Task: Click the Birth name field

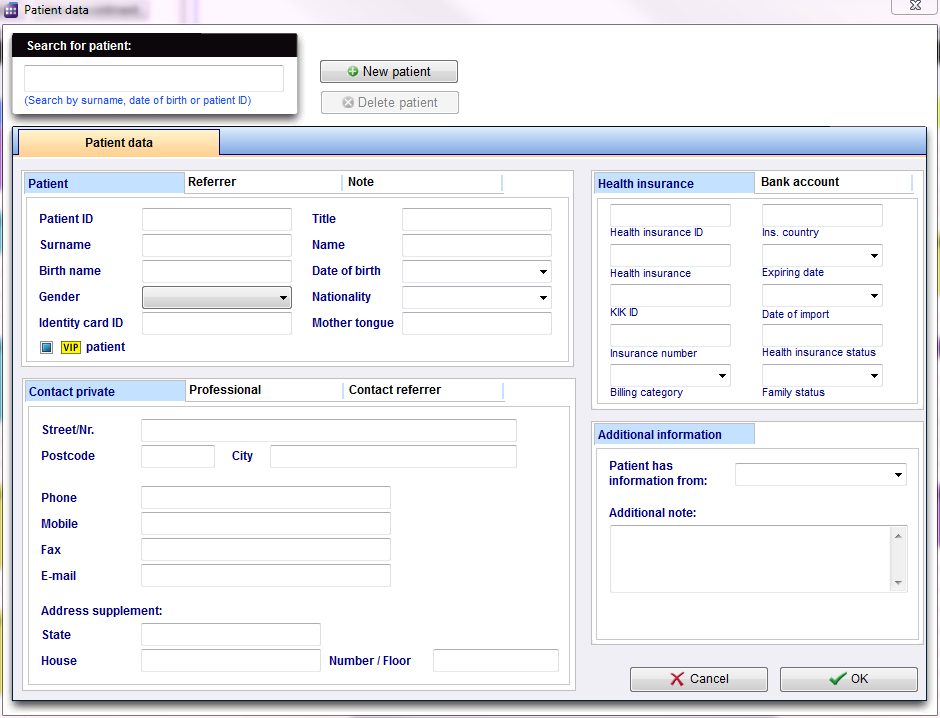Action: [217, 271]
